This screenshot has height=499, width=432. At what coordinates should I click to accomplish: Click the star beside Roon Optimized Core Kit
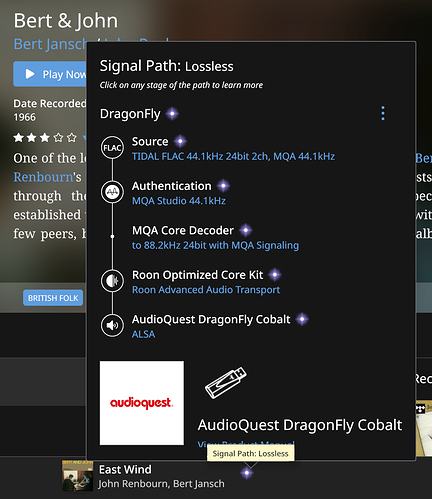pos(275,275)
